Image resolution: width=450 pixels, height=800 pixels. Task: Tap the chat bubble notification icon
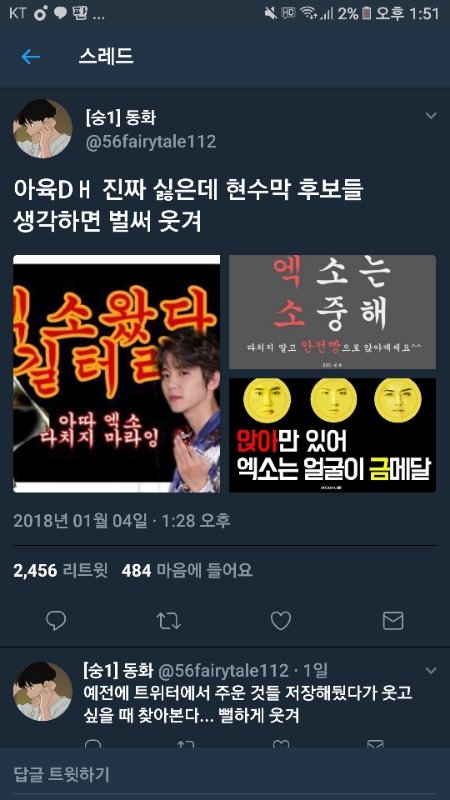(x=61, y=13)
